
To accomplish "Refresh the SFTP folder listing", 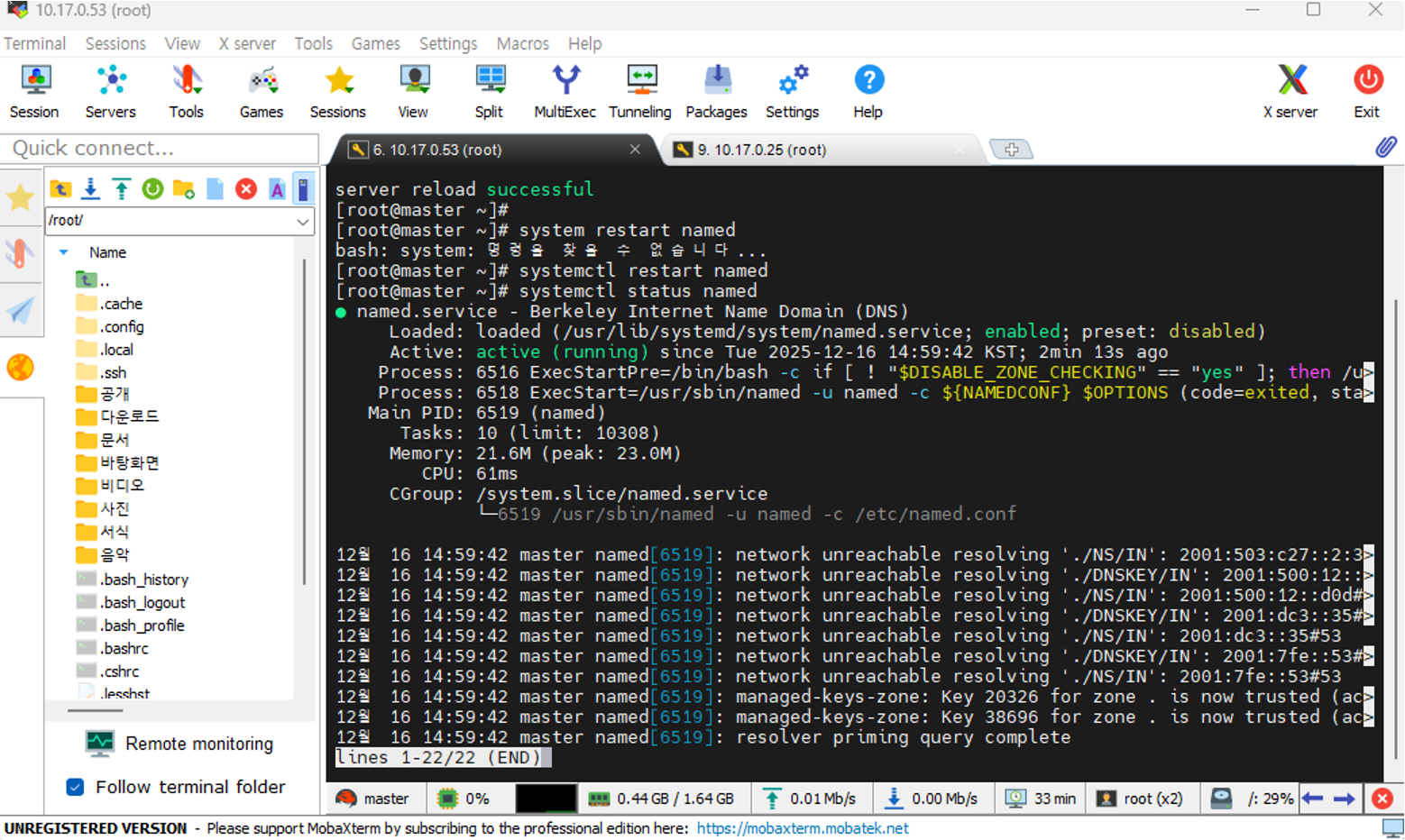I will [x=152, y=189].
